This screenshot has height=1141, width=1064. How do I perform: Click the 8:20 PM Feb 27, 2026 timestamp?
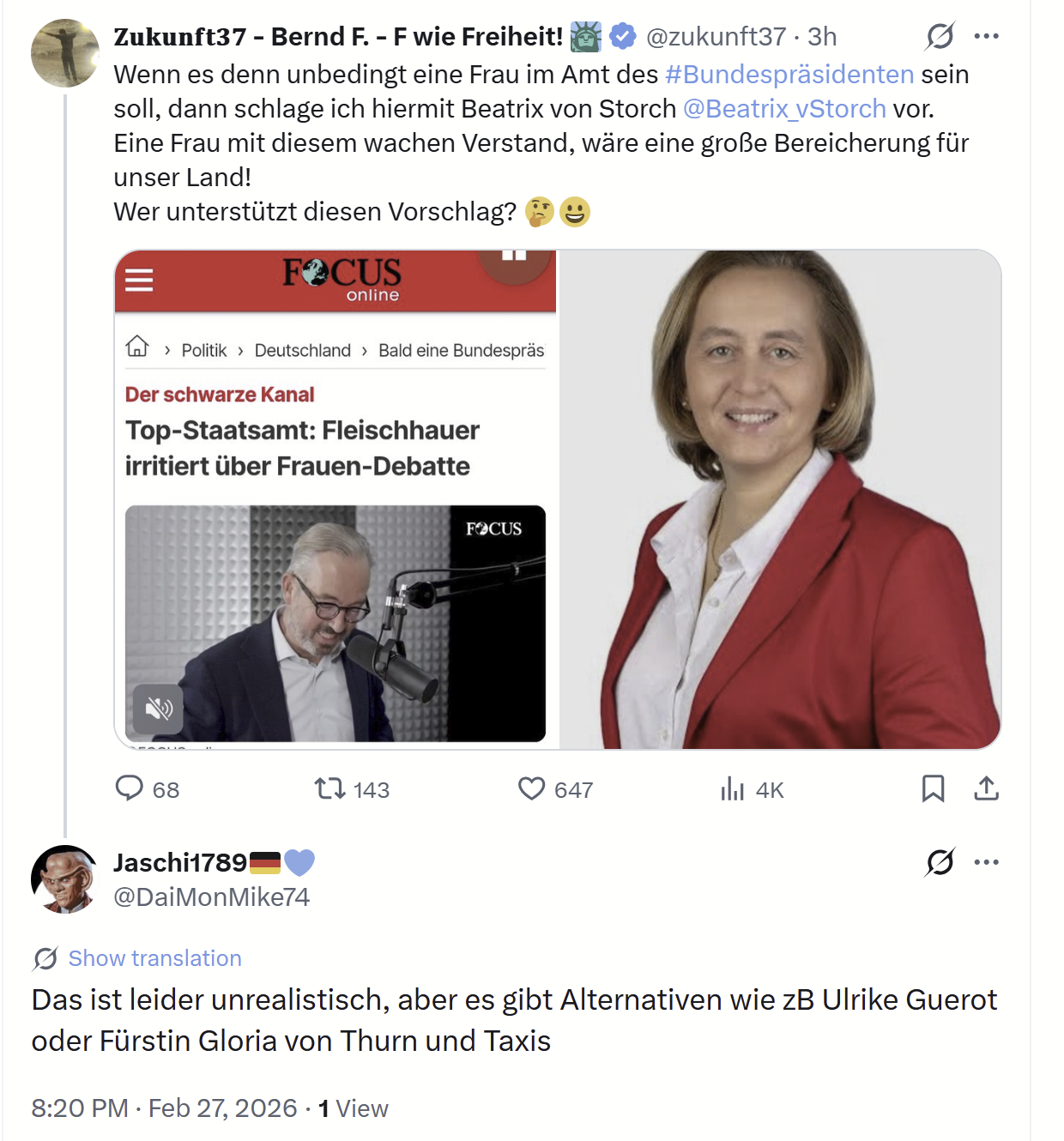click(164, 1108)
